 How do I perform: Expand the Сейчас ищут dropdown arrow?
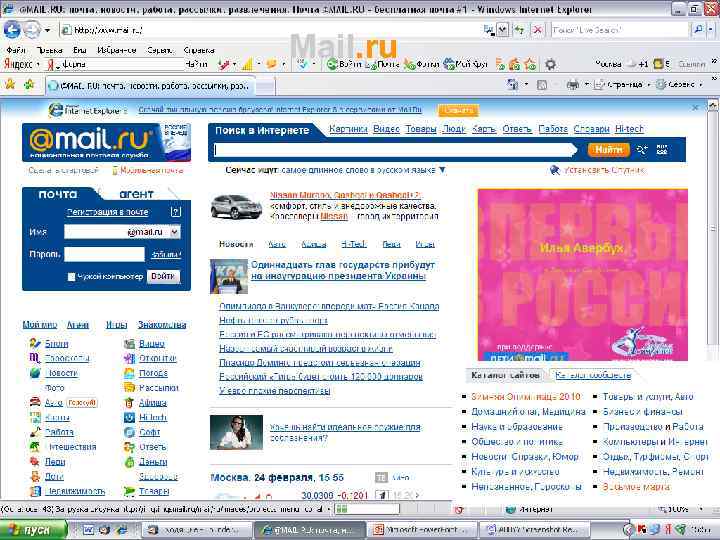[442, 170]
